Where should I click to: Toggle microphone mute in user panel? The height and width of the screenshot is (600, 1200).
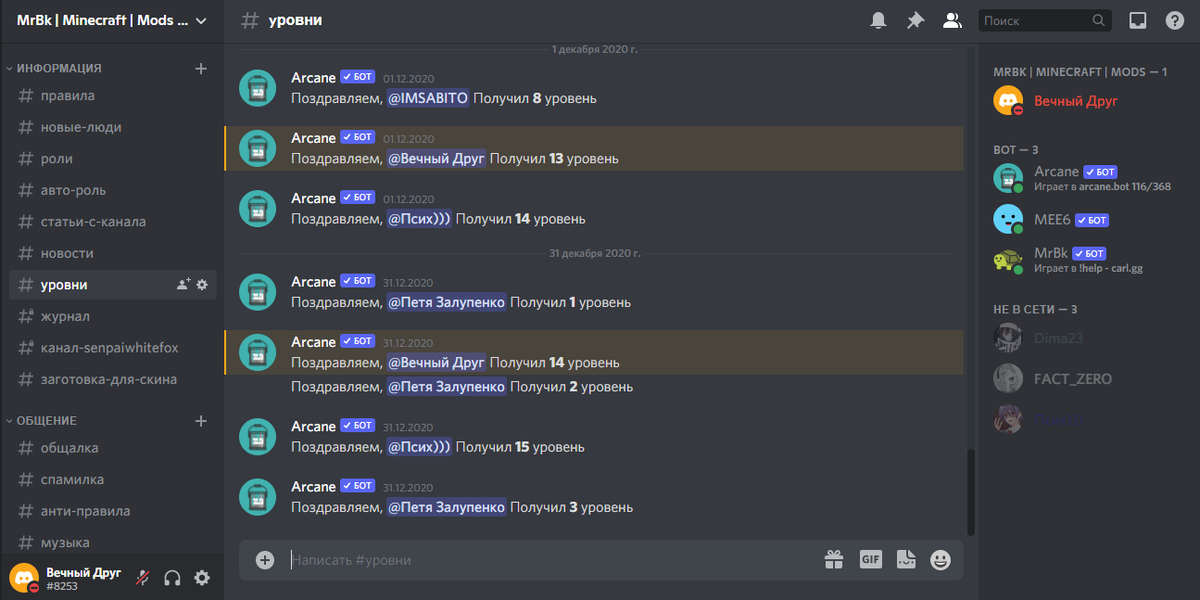143,578
